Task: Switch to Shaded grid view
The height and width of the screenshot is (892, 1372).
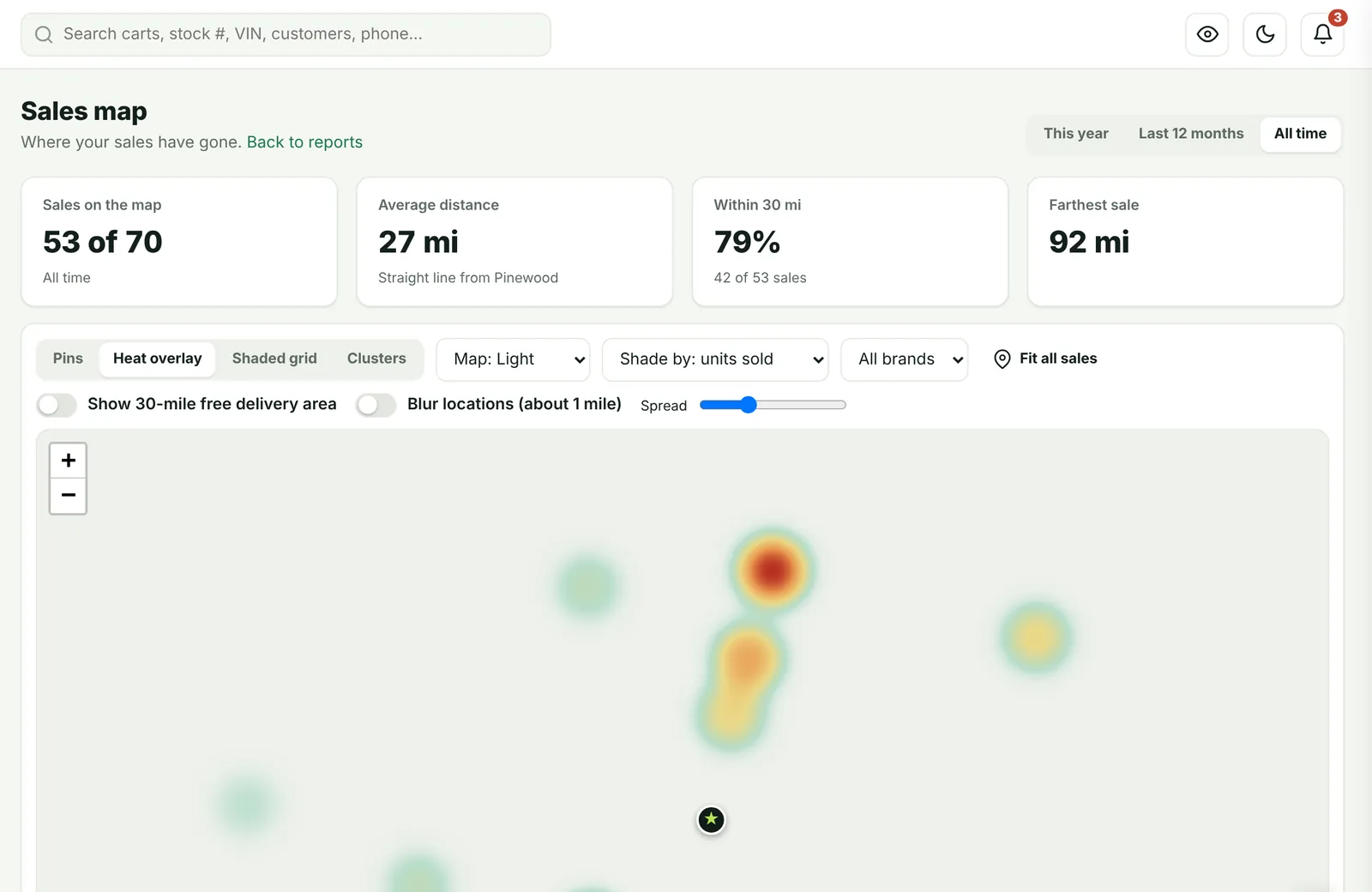Action: pyautogui.click(x=274, y=359)
